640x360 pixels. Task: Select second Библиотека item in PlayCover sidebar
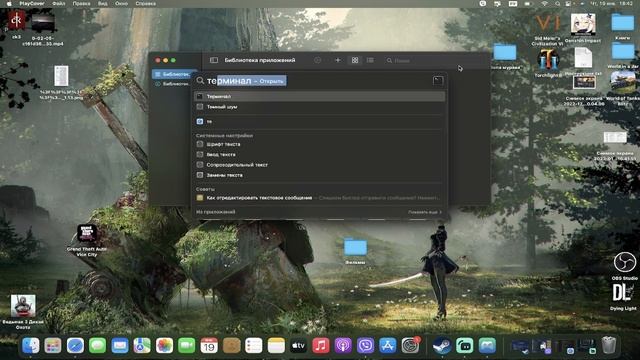174,84
